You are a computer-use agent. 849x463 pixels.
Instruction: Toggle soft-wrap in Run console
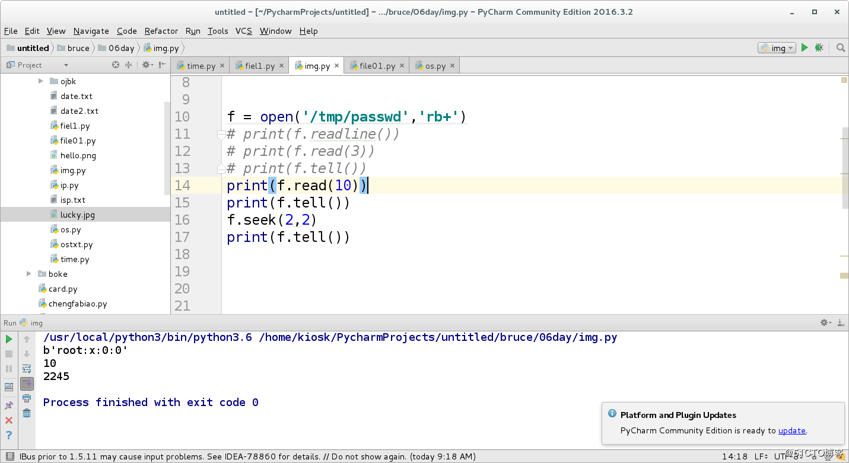point(27,369)
